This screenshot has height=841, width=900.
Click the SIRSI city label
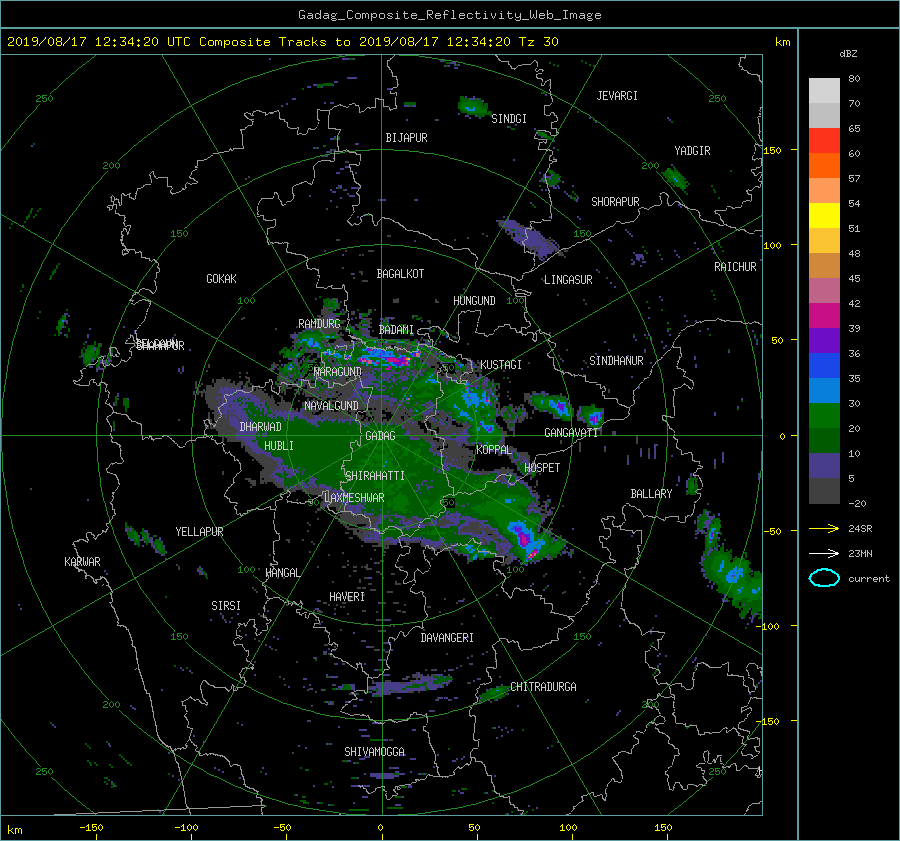coord(226,606)
